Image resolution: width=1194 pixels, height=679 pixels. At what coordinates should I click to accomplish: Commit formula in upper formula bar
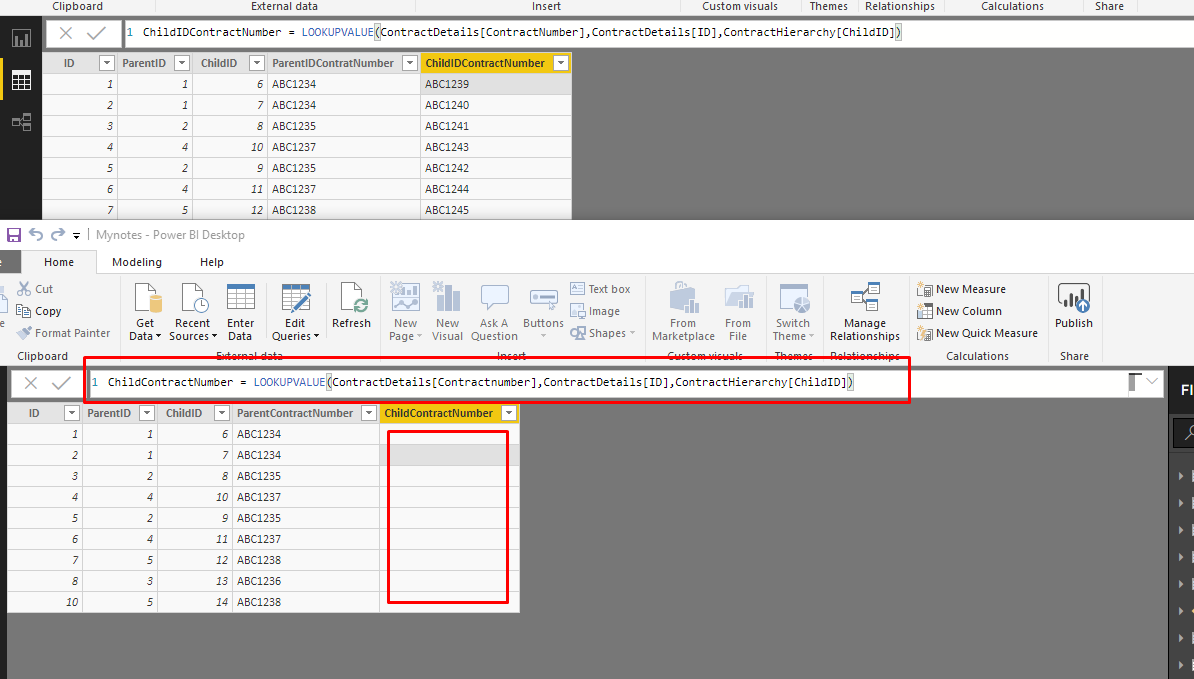[x=97, y=33]
